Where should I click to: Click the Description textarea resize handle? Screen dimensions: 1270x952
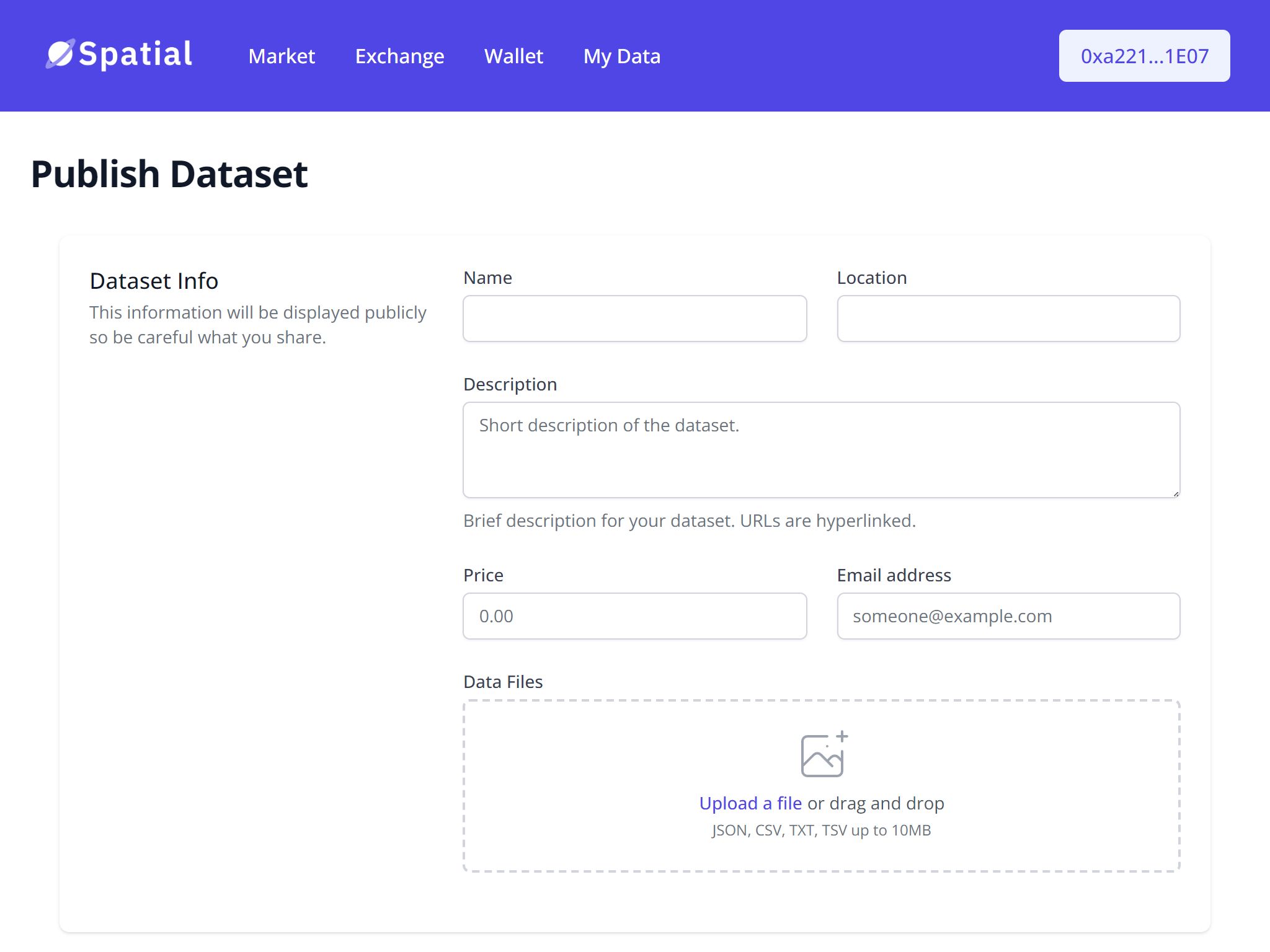click(1175, 493)
